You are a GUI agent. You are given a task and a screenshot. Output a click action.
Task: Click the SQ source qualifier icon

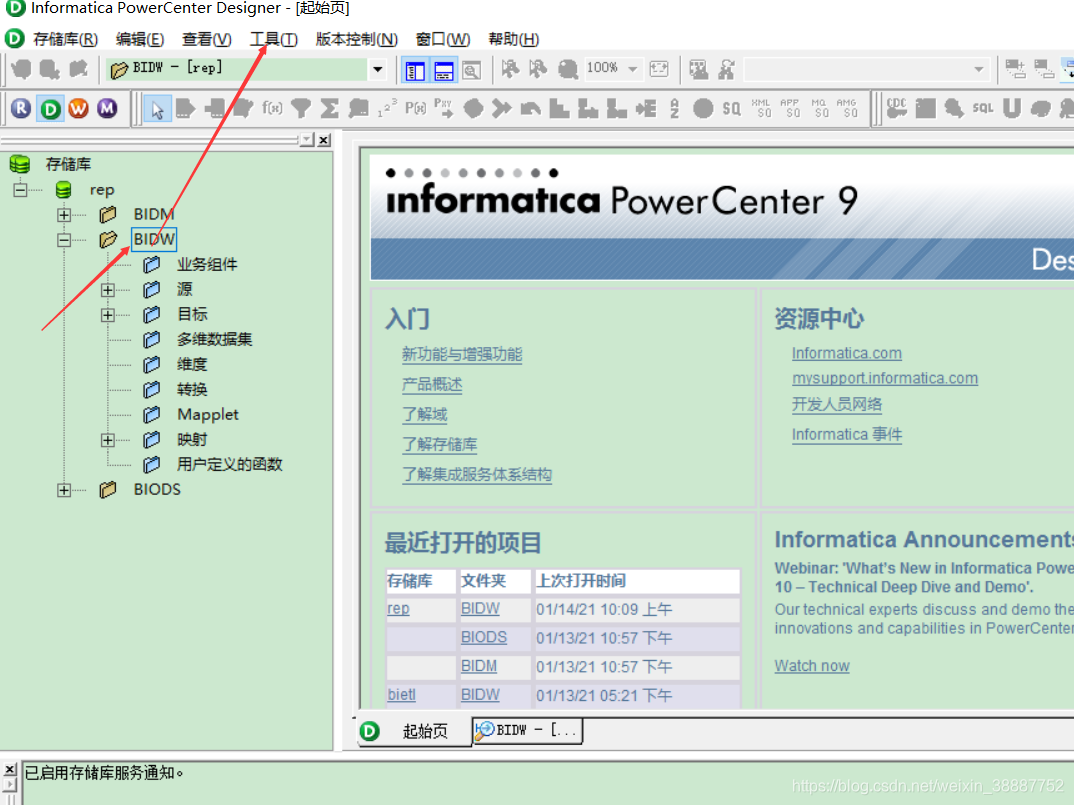click(732, 108)
